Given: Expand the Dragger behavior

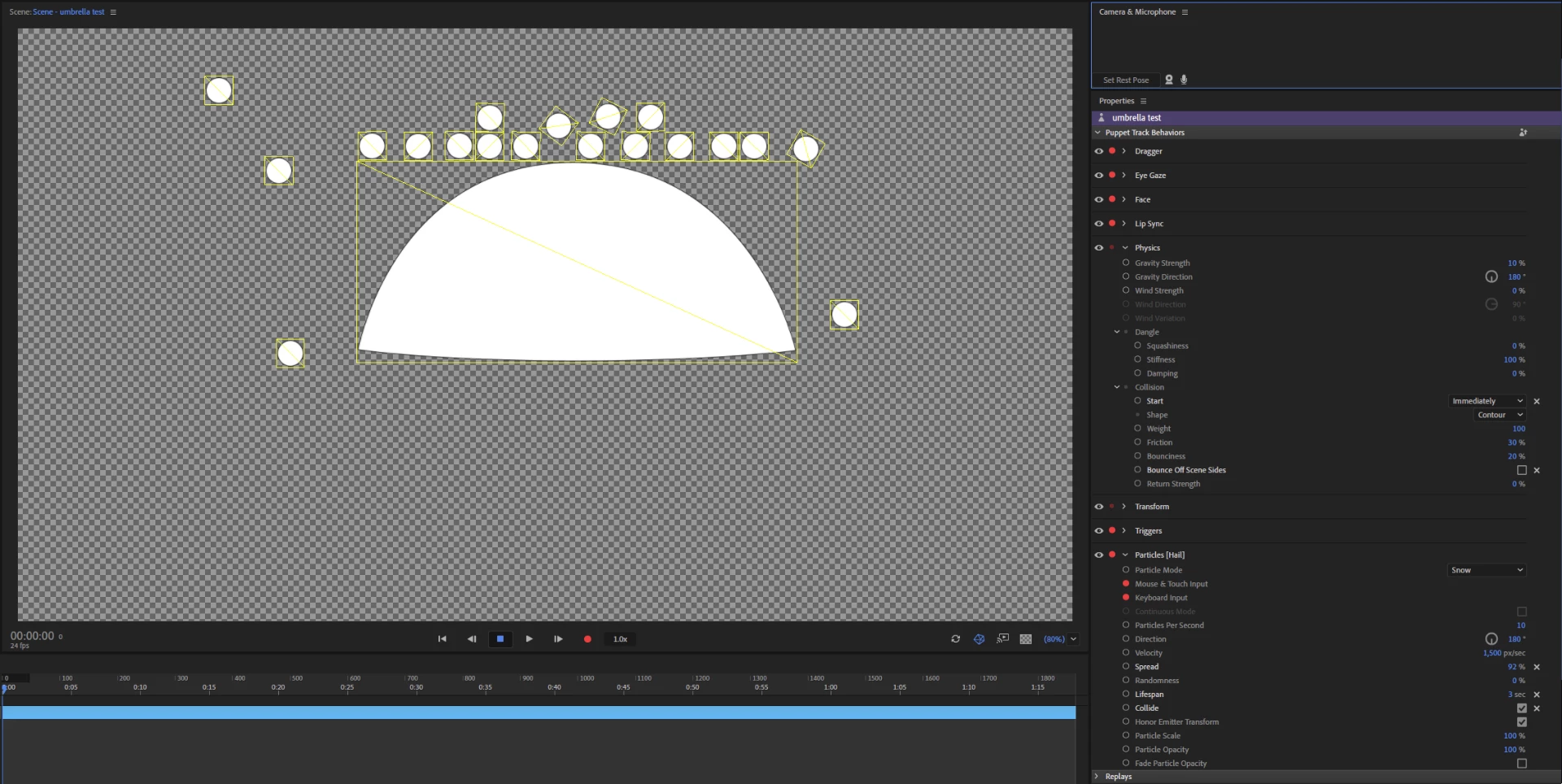Looking at the screenshot, I should coord(1124,151).
